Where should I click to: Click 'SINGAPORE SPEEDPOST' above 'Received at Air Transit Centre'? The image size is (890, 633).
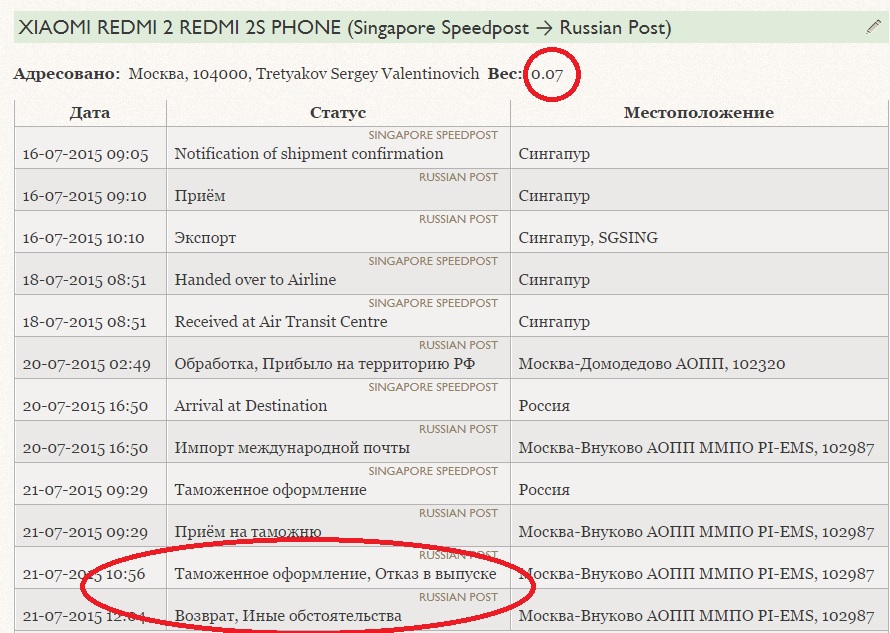click(433, 303)
